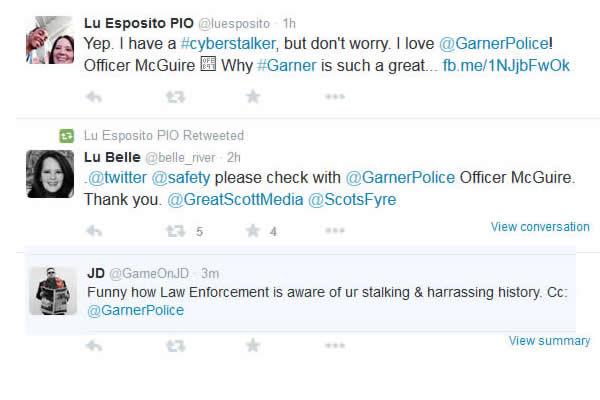Expand the View summary link
Image resolution: width=600 pixels, height=400 pixels.
pos(549,341)
